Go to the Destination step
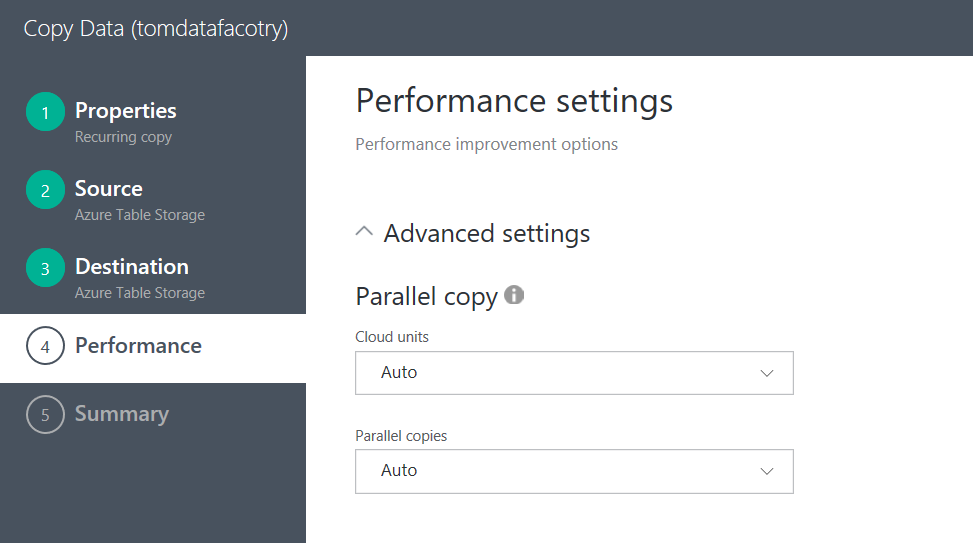Viewport: 973px width, 543px height. [131, 267]
